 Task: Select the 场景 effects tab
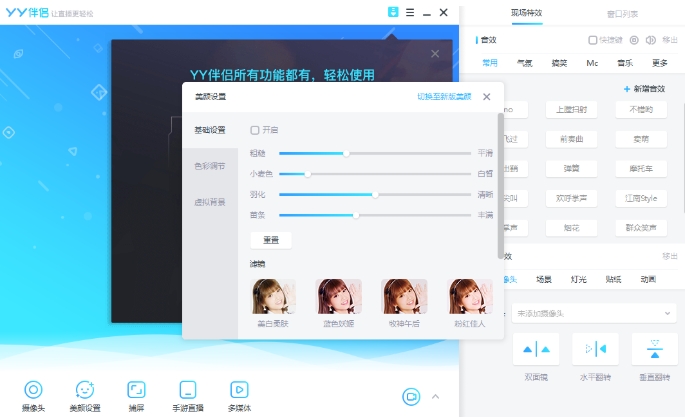point(544,279)
